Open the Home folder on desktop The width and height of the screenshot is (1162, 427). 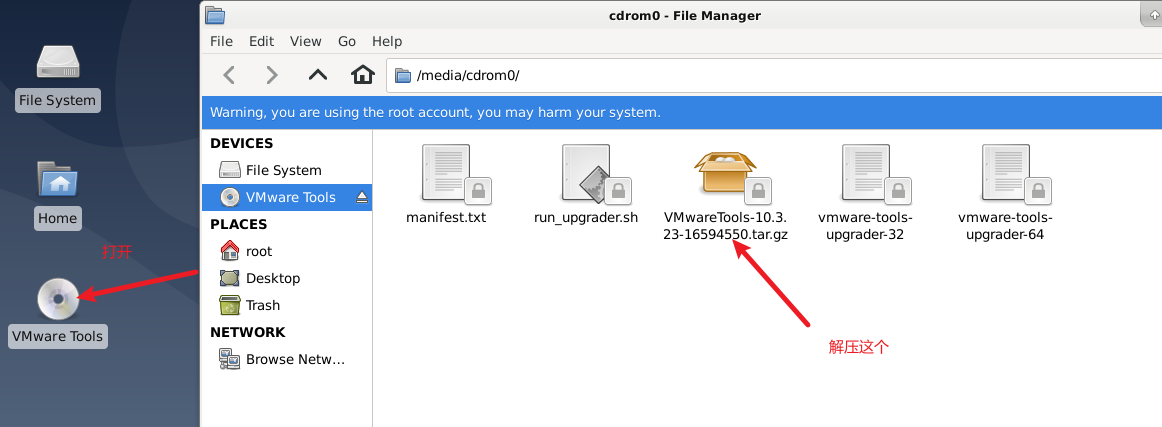[x=58, y=181]
